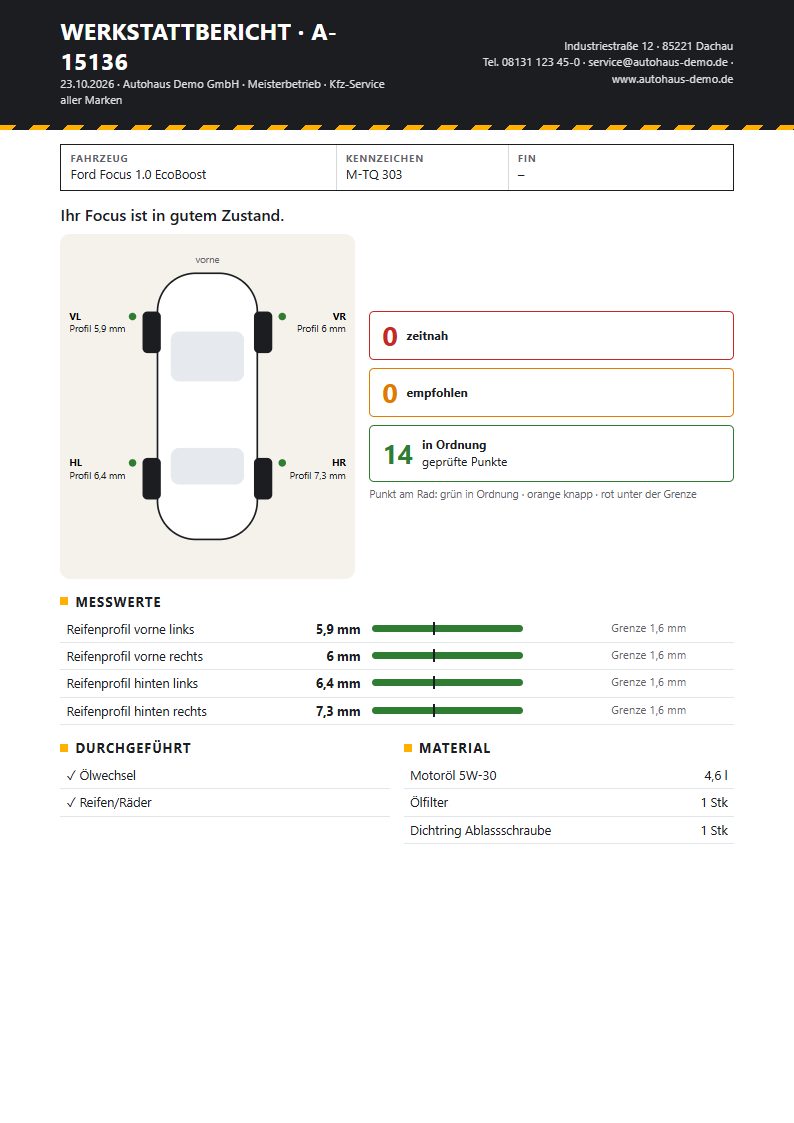
Task: Click the count '14' in the green card
Action: [x=398, y=455]
